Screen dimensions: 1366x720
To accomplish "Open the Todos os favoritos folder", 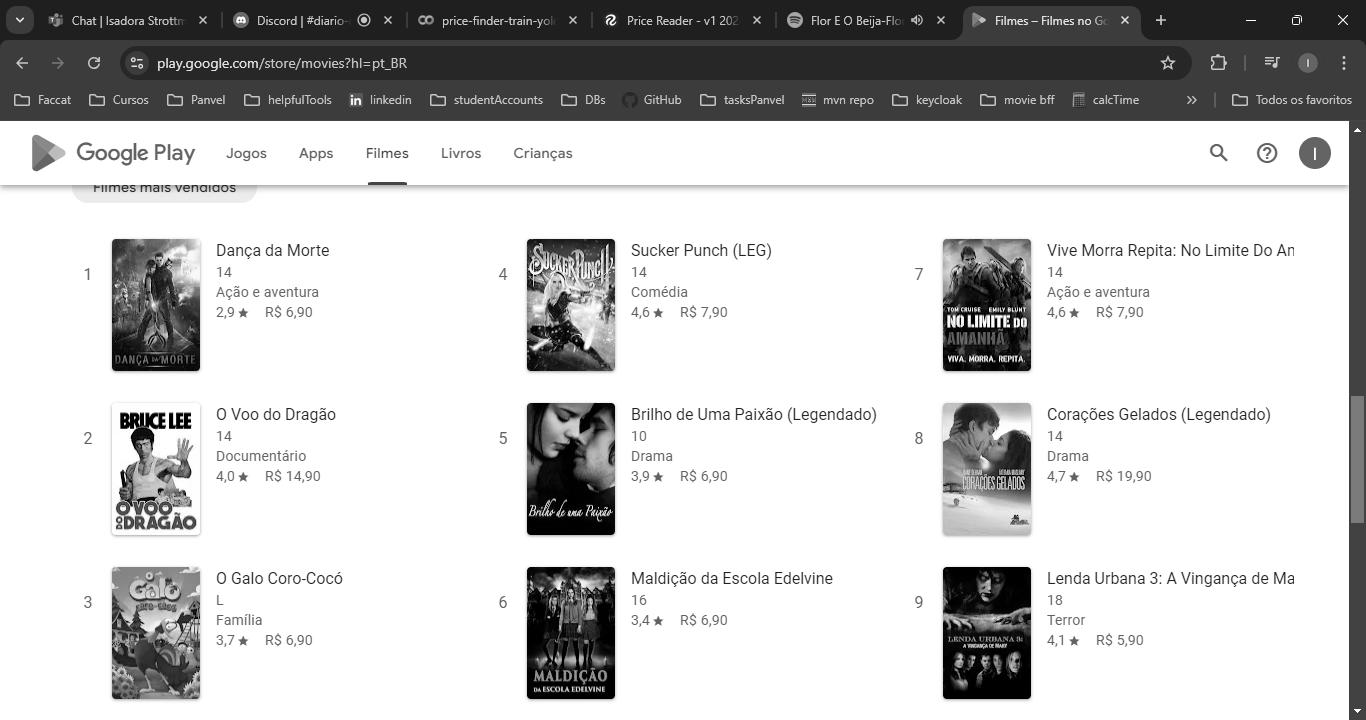I will 1292,100.
